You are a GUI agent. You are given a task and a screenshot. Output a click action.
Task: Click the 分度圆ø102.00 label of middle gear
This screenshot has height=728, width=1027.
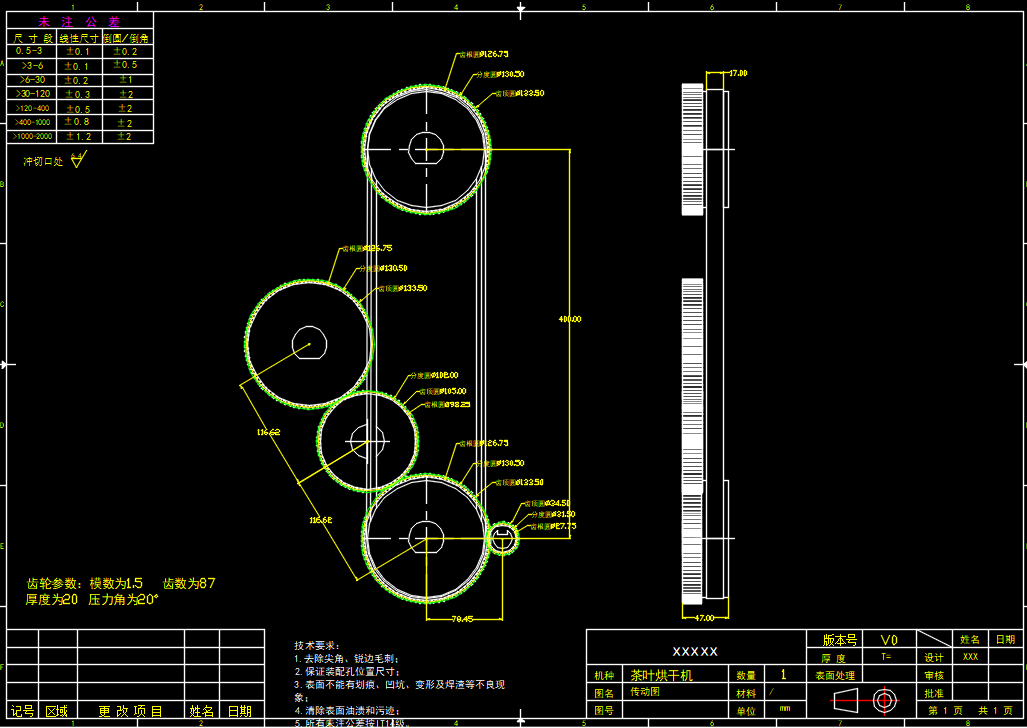click(x=434, y=375)
